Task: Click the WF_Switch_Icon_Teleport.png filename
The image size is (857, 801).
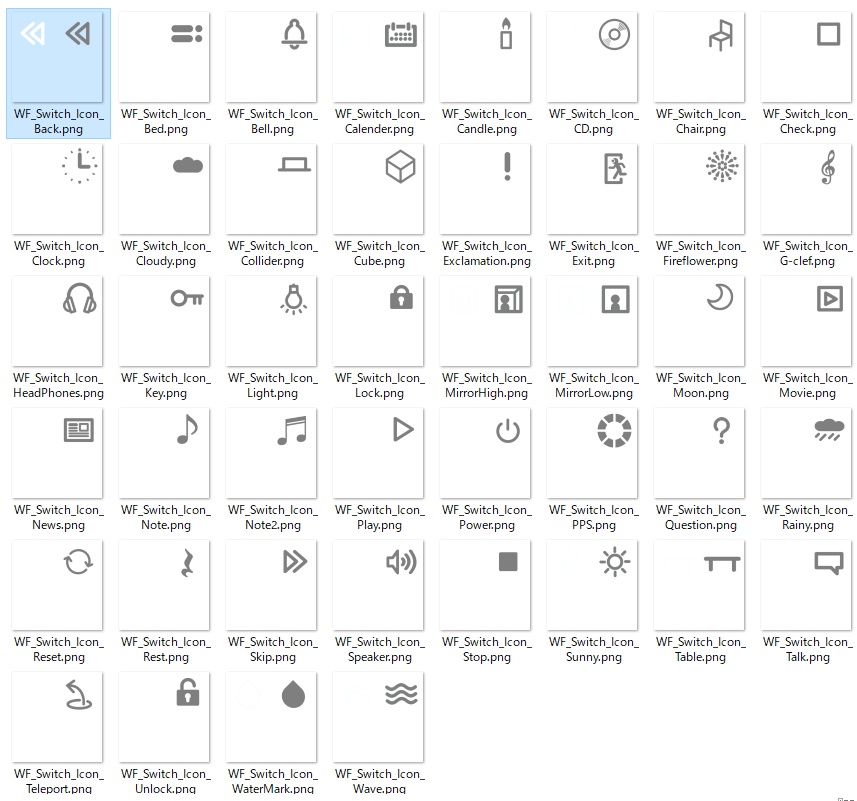Action: [58, 781]
